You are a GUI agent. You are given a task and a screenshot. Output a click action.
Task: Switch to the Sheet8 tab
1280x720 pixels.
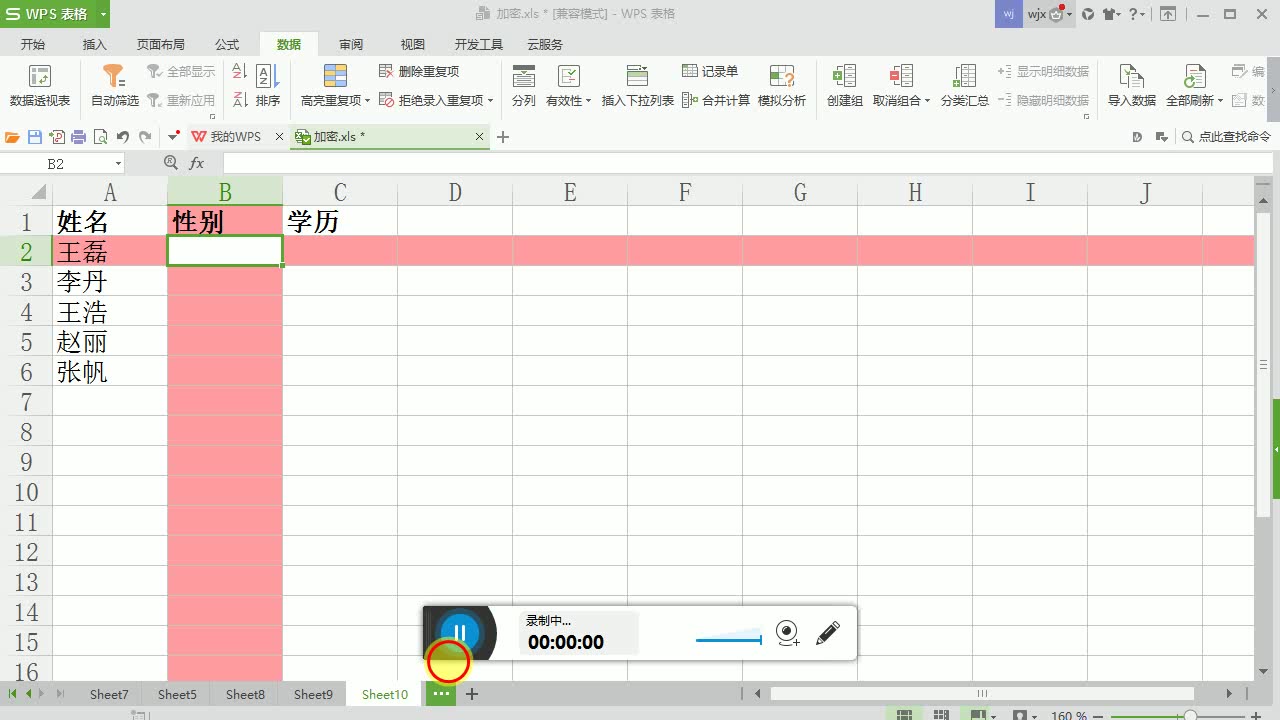click(x=245, y=694)
